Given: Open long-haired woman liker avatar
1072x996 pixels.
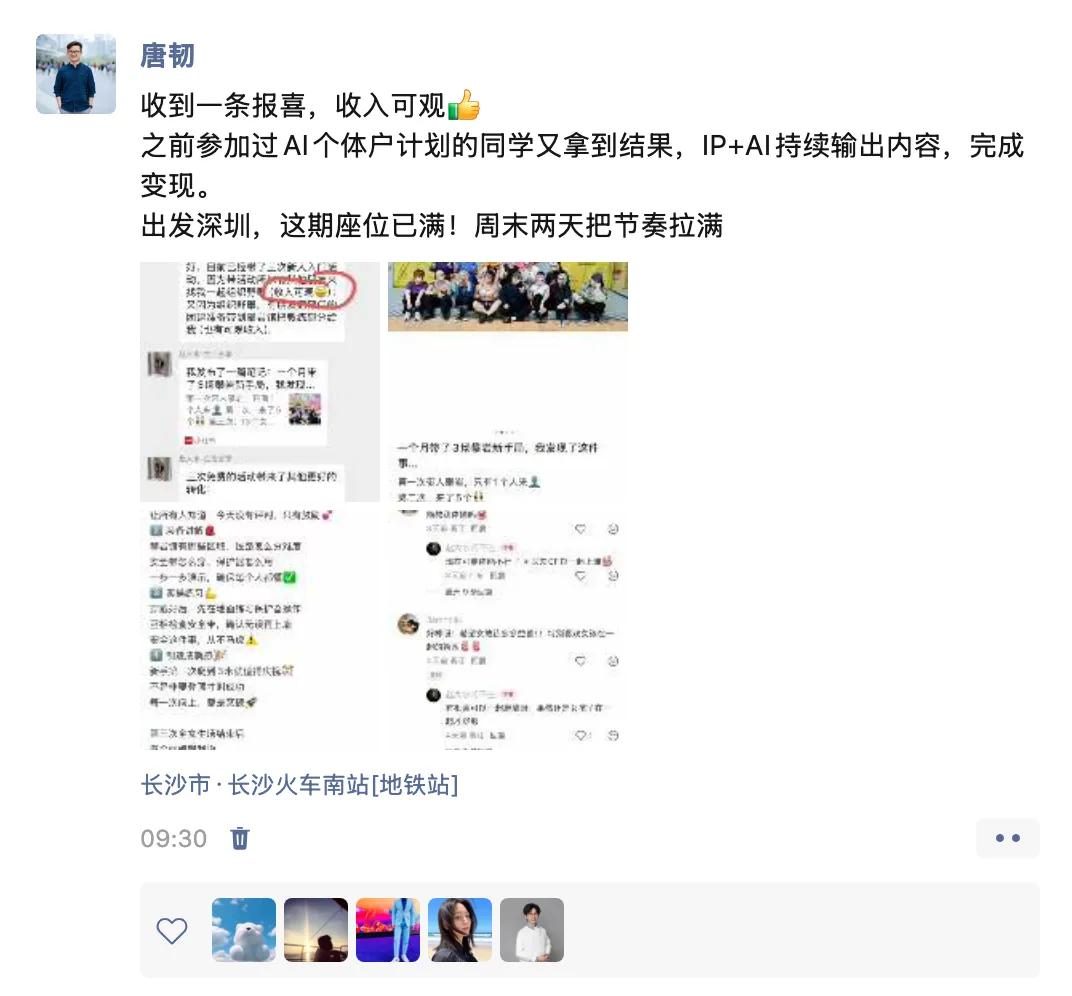Looking at the screenshot, I should 460,930.
